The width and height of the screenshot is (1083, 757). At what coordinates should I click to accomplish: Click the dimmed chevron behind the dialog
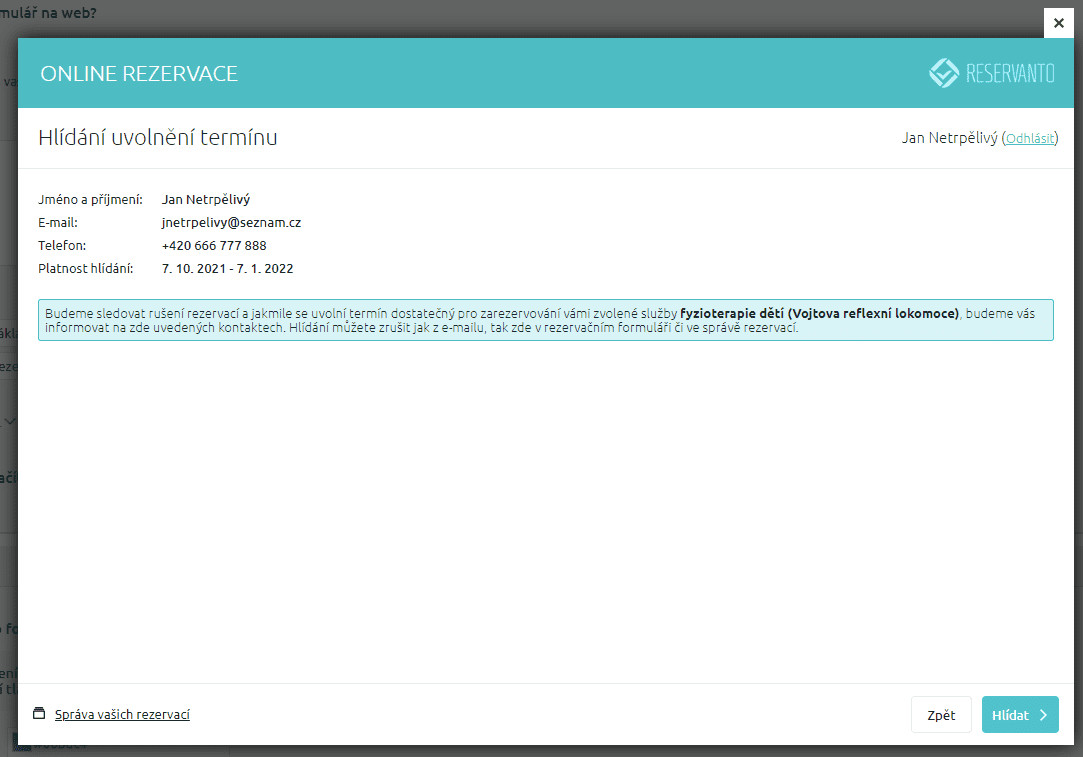point(10,422)
